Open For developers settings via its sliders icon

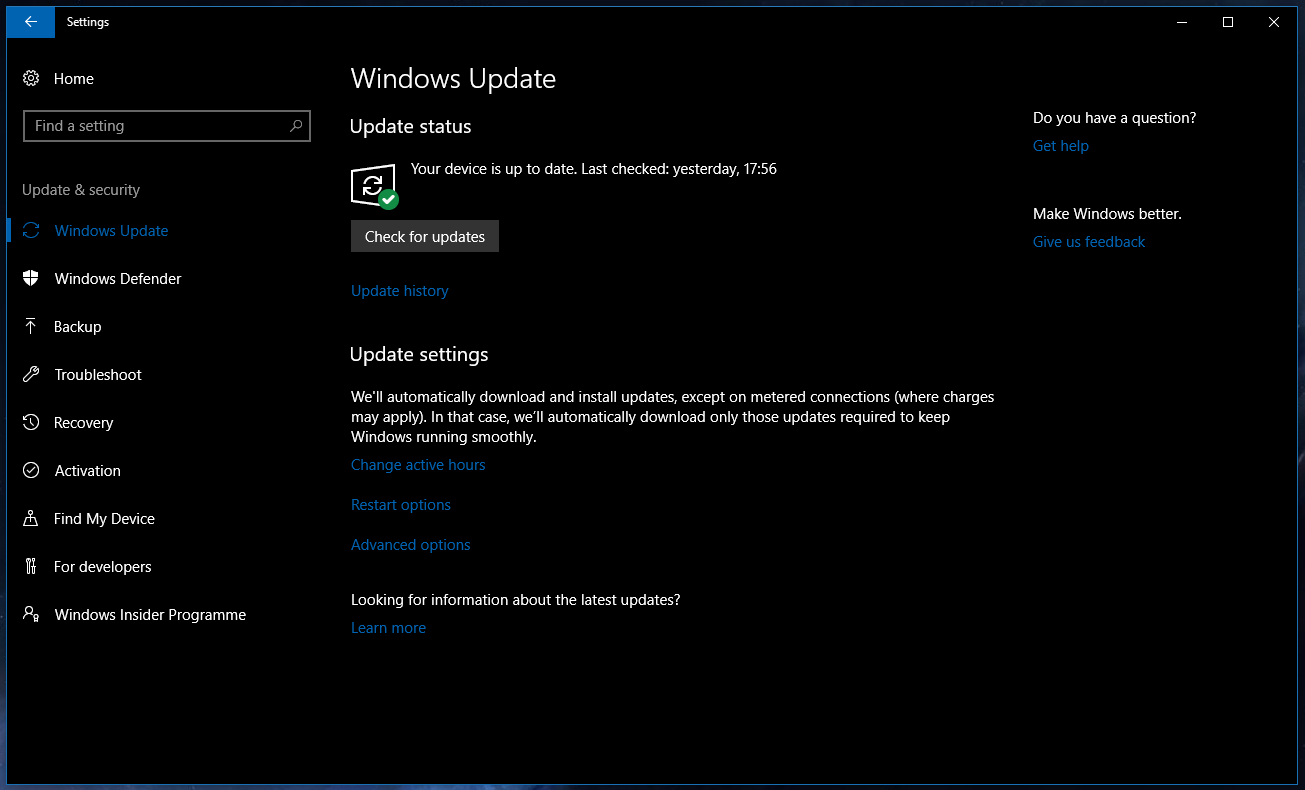[31, 566]
